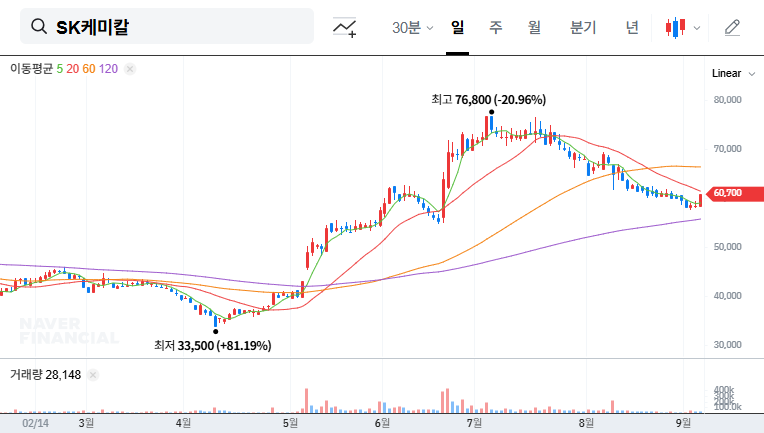Click the 60-day moving average label
Image resolution: width=764 pixels, height=433 pixels.
(x=89, y=69)
